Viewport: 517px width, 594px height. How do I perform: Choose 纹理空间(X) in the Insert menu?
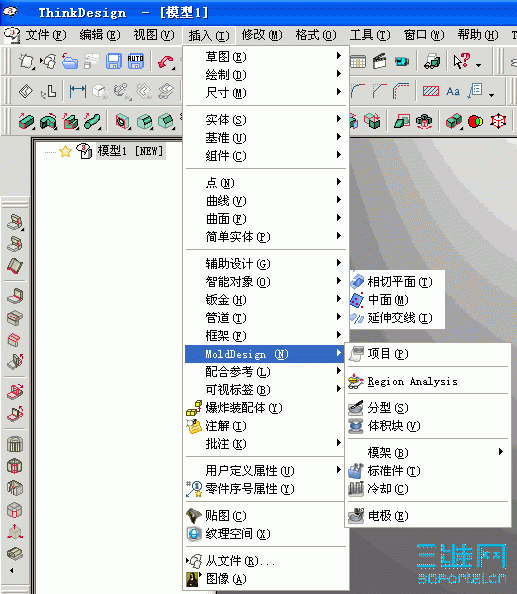point(266,534)
